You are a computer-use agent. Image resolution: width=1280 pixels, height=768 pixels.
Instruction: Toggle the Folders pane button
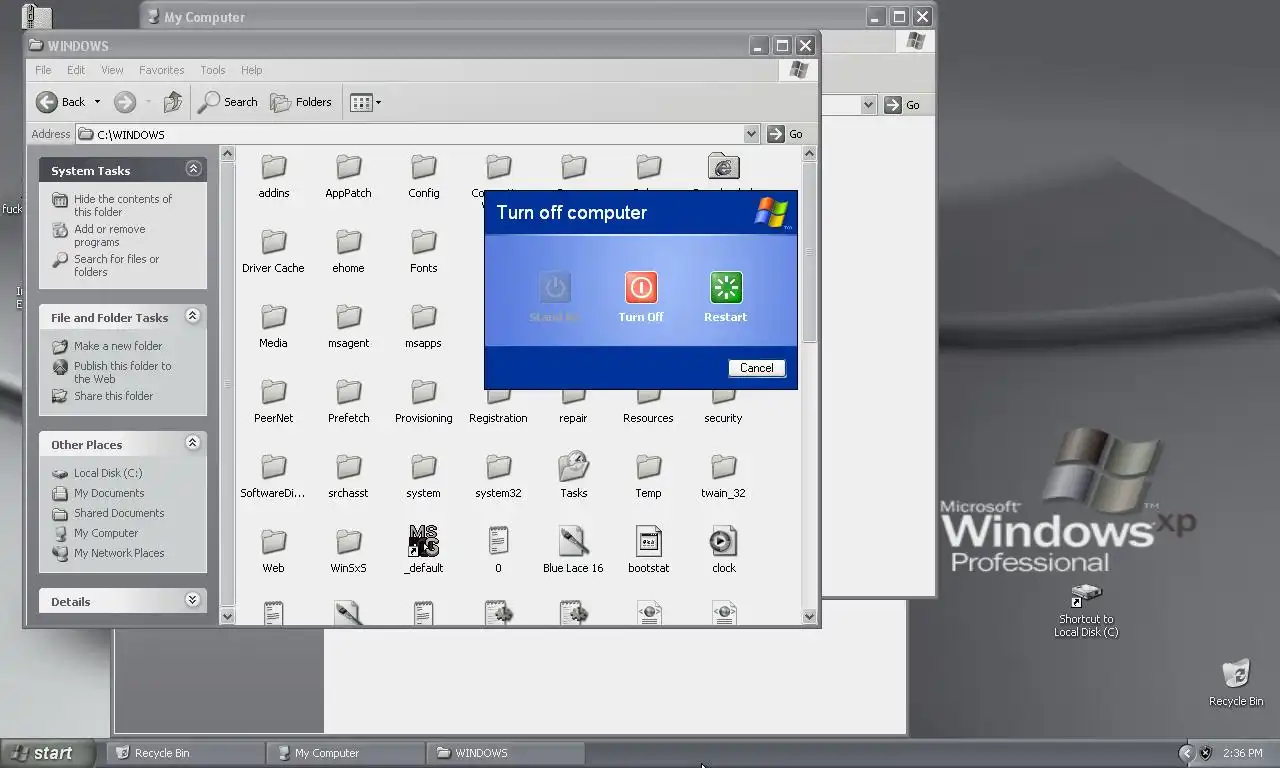(301, 102)
